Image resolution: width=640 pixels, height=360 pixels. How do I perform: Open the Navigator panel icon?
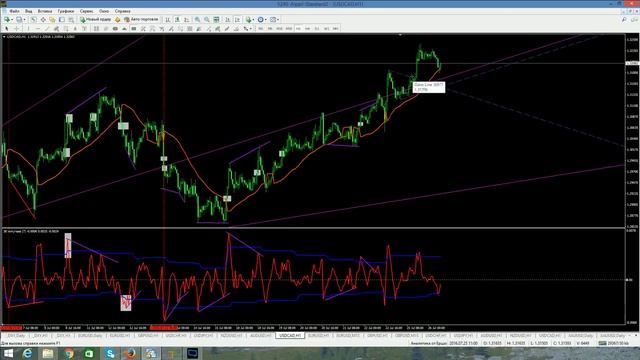pos(52,19)
